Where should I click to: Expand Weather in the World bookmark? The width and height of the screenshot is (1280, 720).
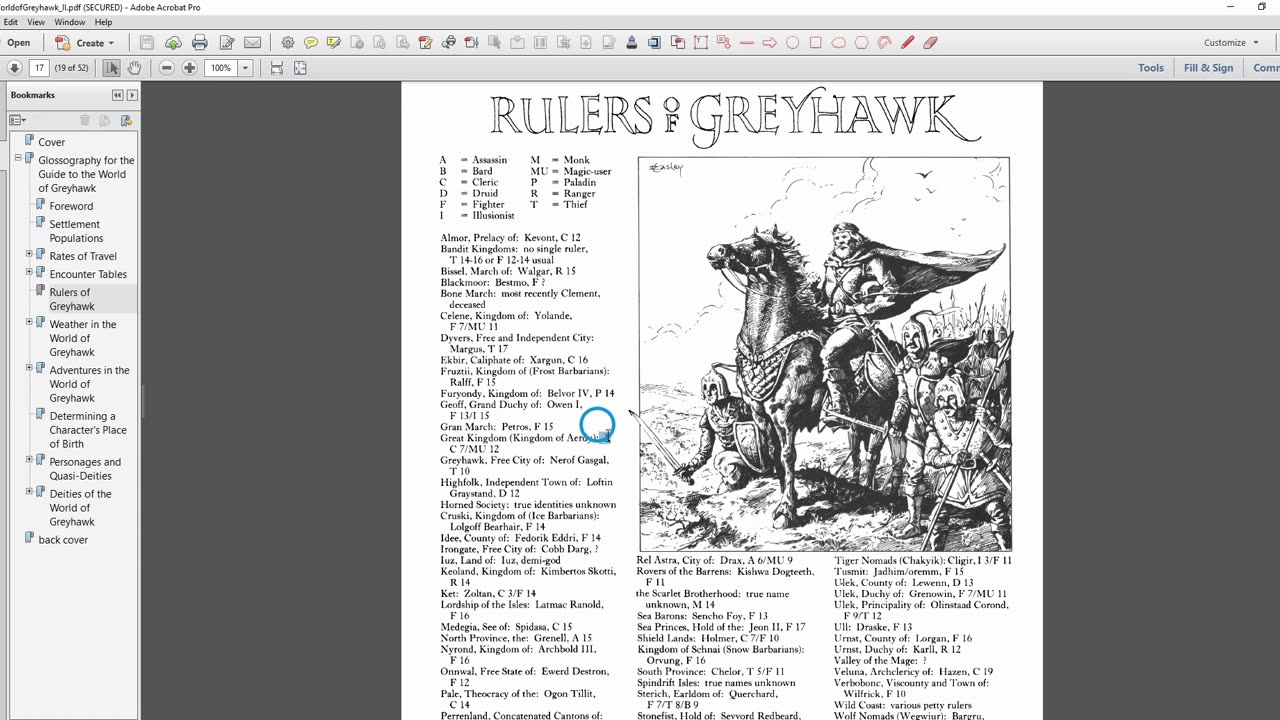click(x=29, y=322)
